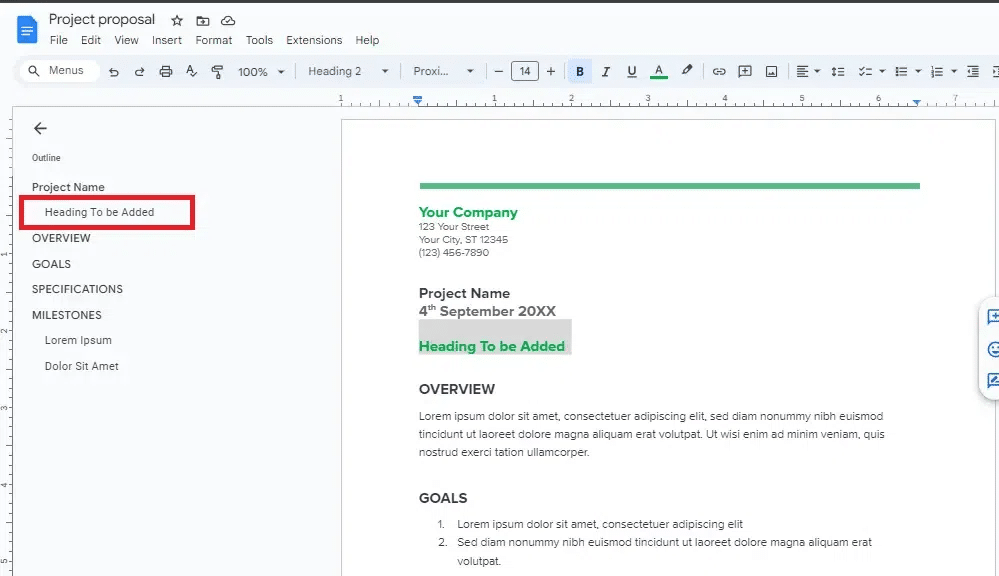
Task: Click decrease indent icon
Action: [x=973, y=71]
